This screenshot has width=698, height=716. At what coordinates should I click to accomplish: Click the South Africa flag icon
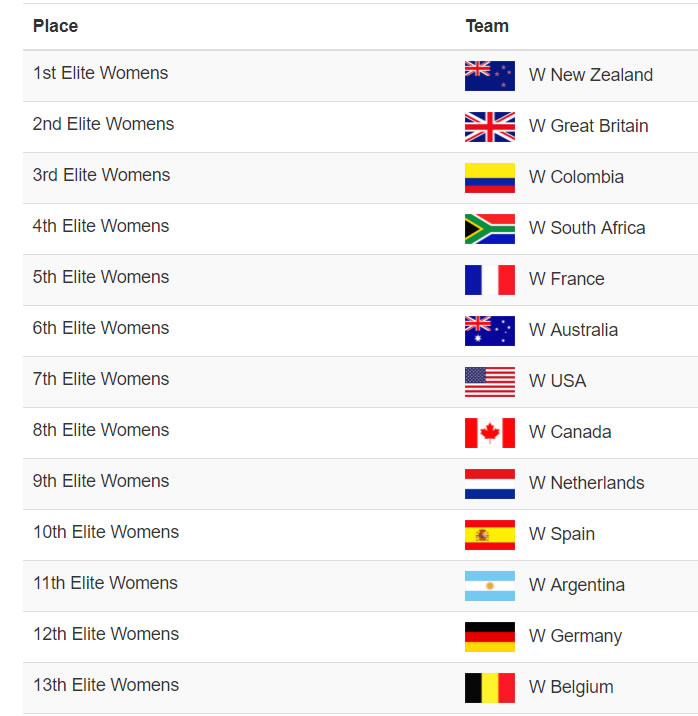pyautogui.click(x=489, y=229)
